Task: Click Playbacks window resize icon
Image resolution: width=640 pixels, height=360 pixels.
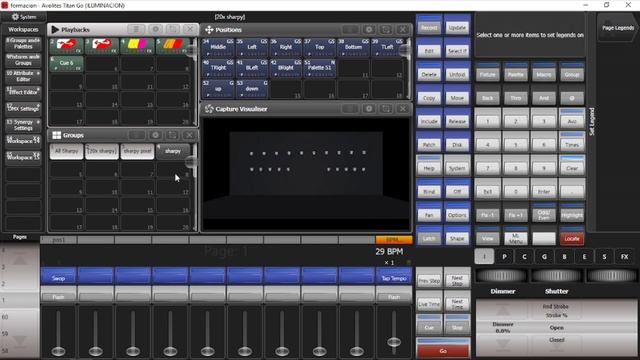Action: coord(173,29)
